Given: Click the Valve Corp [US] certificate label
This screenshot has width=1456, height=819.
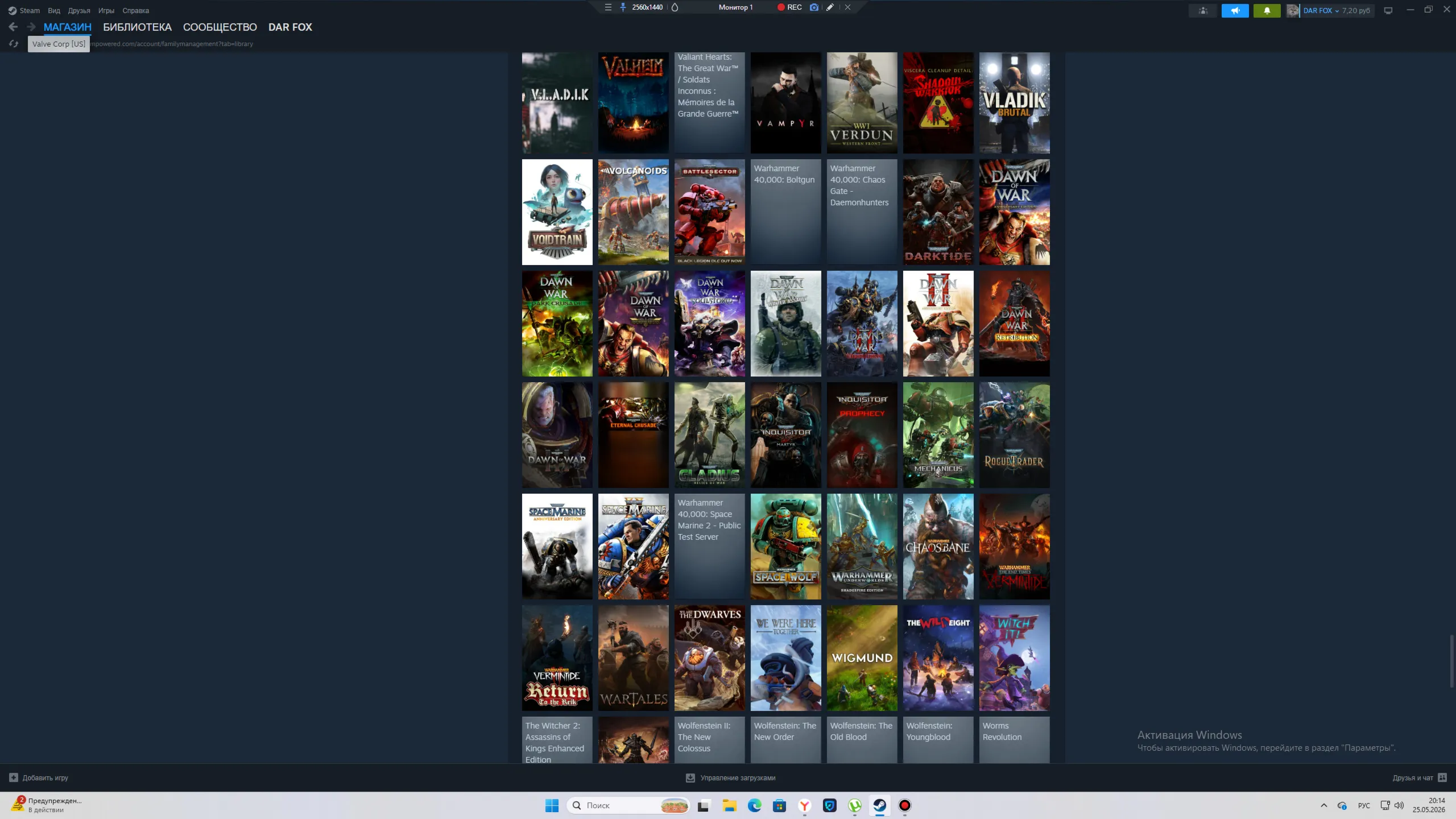Looking at the screenshot, I should pos(59,44).
